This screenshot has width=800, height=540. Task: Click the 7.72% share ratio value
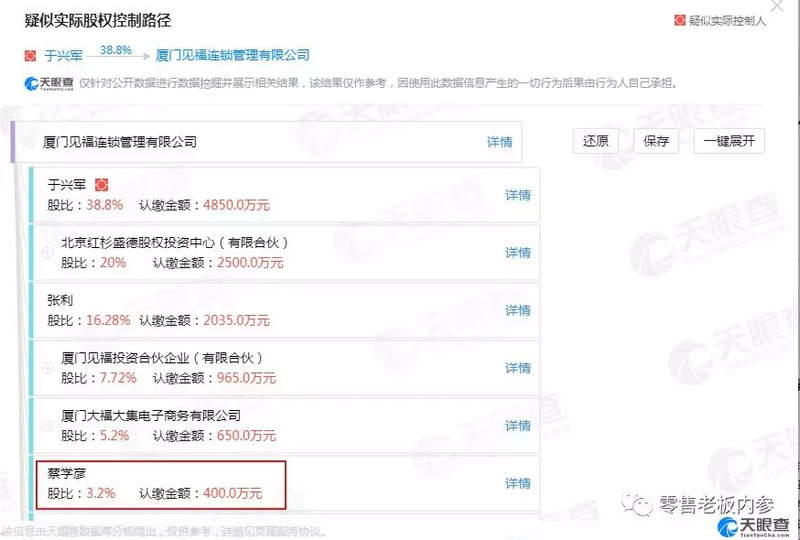point(118,378)
